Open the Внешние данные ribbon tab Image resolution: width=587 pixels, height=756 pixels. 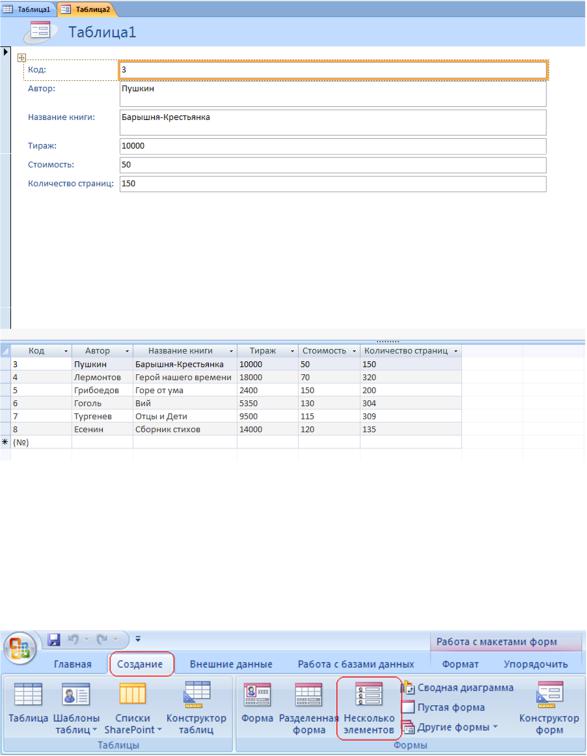(x=231, y=664)
